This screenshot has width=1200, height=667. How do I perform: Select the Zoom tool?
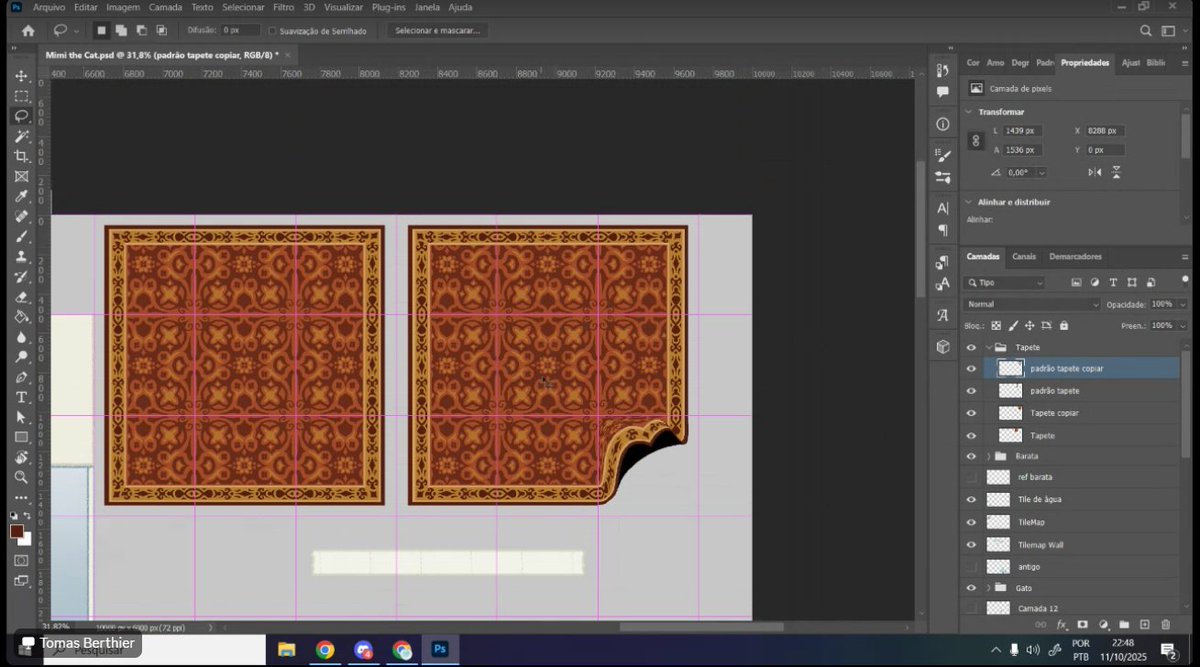pos(22,477)
